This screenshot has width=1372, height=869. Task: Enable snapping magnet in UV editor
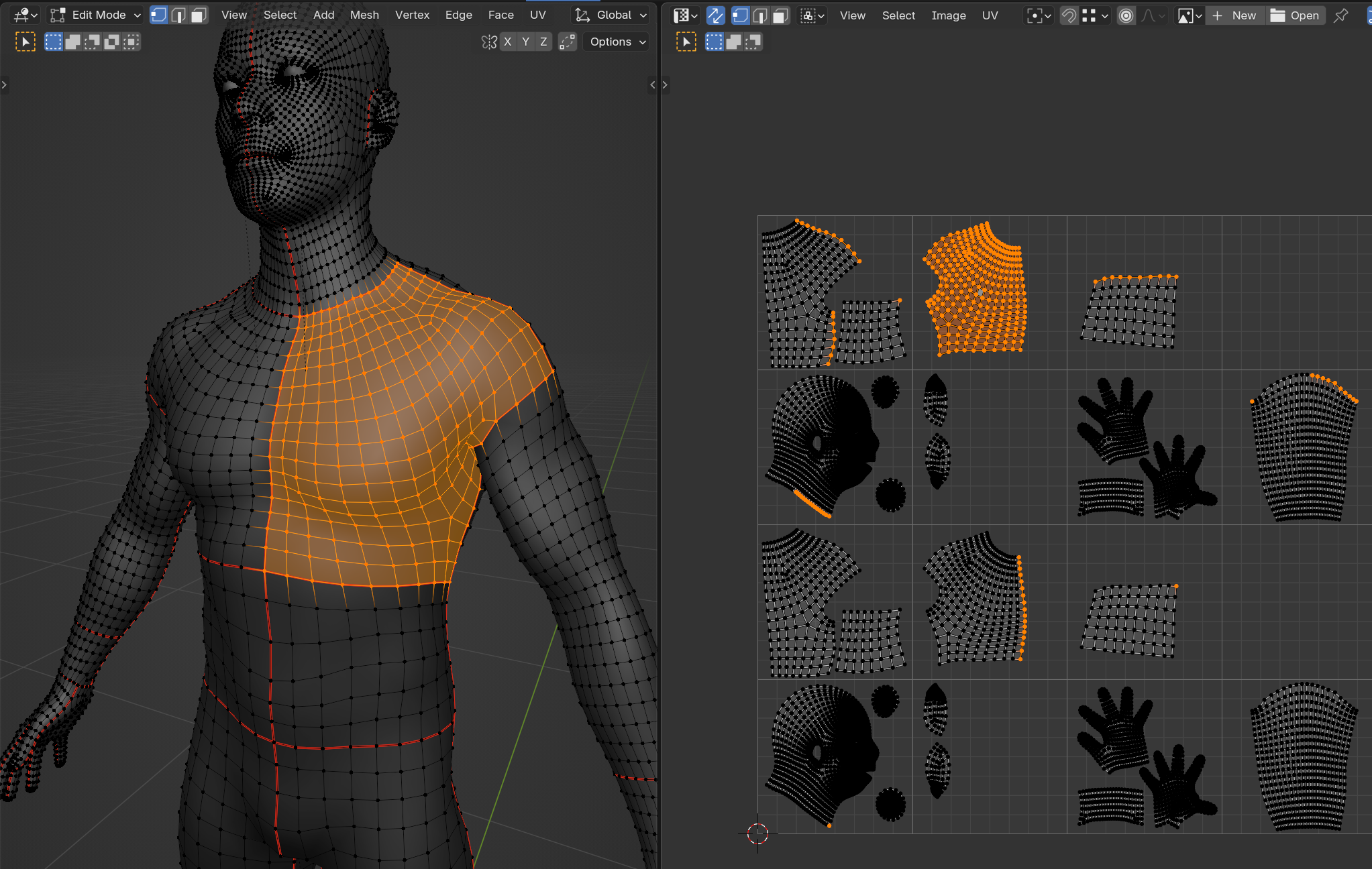[x=1069, y=15]
